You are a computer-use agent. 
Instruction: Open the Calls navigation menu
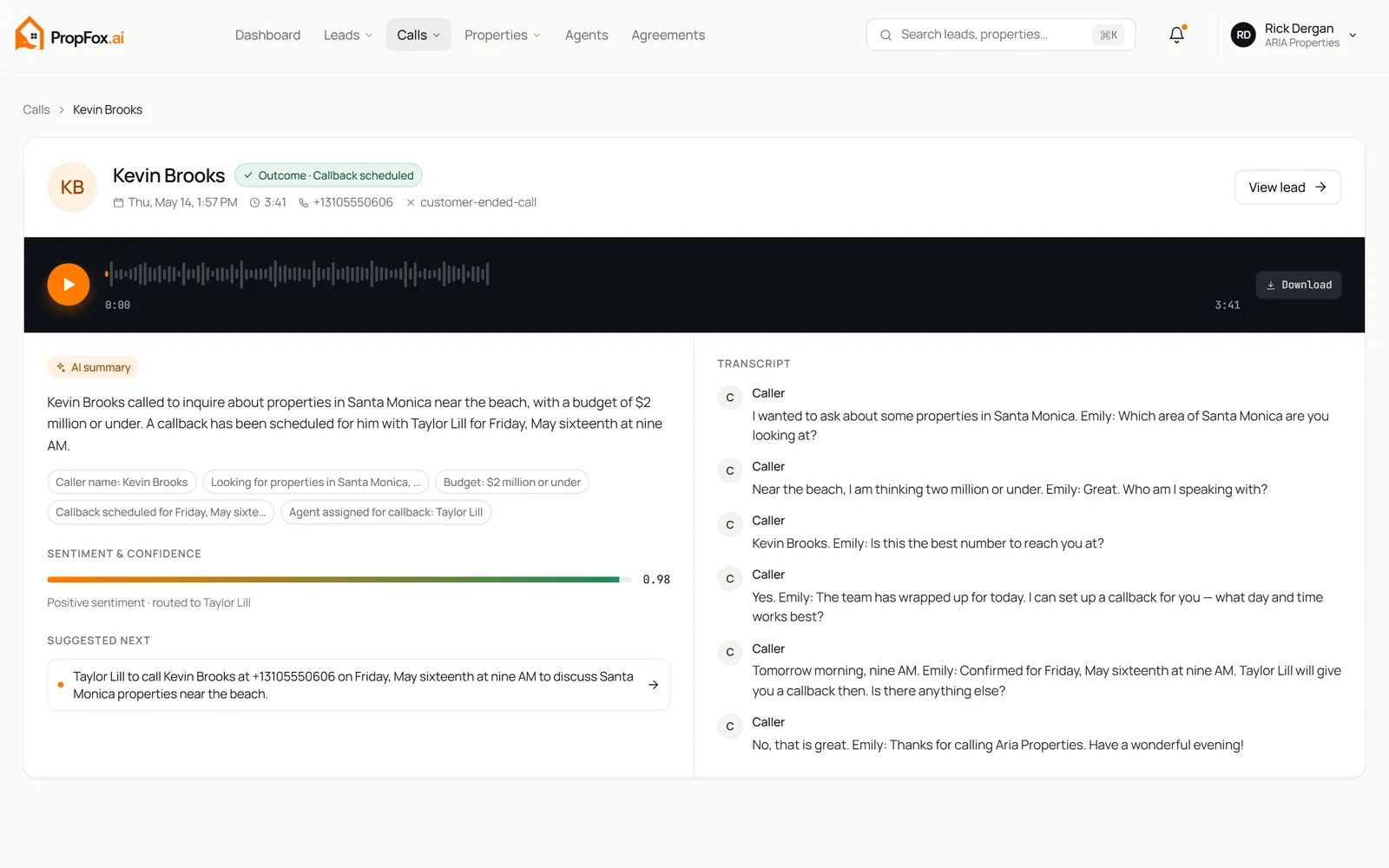point(418,35)
